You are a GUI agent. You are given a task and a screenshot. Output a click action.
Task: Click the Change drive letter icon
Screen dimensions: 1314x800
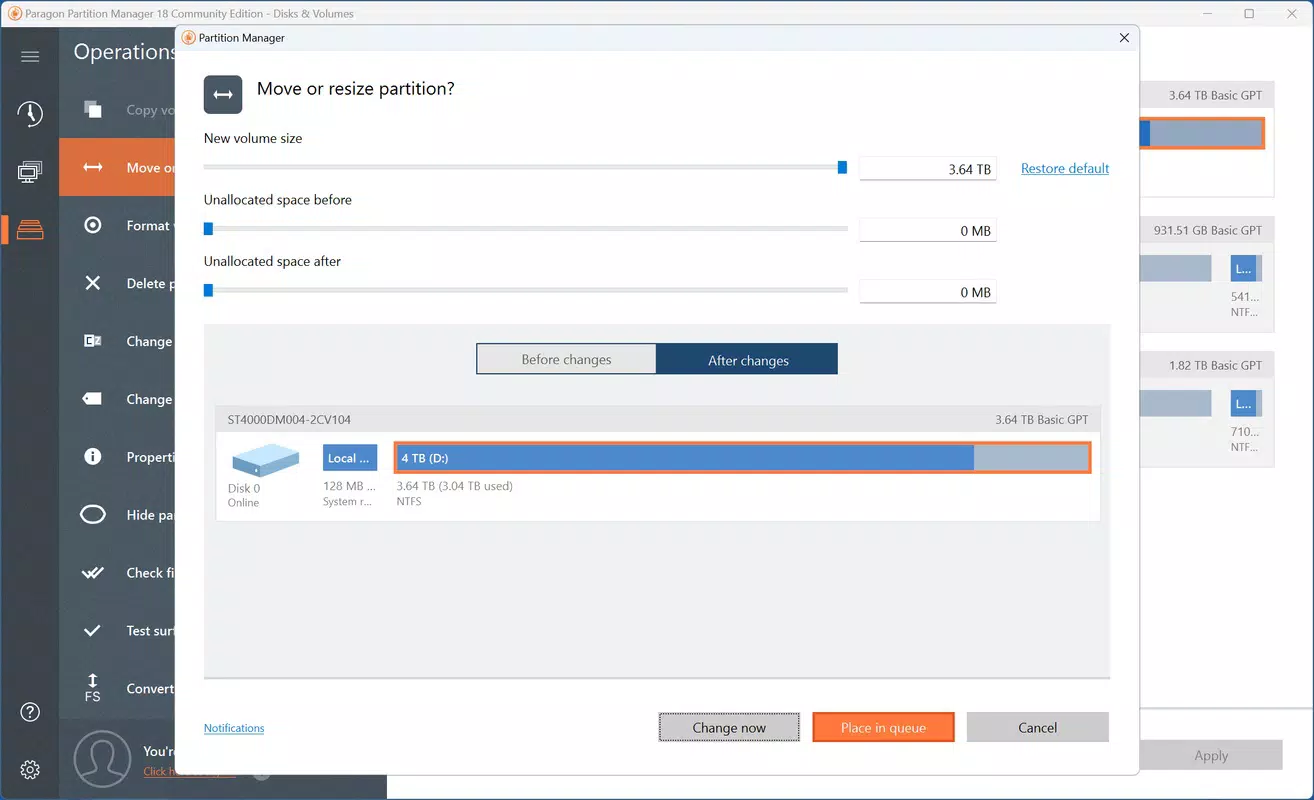(93, 341)
